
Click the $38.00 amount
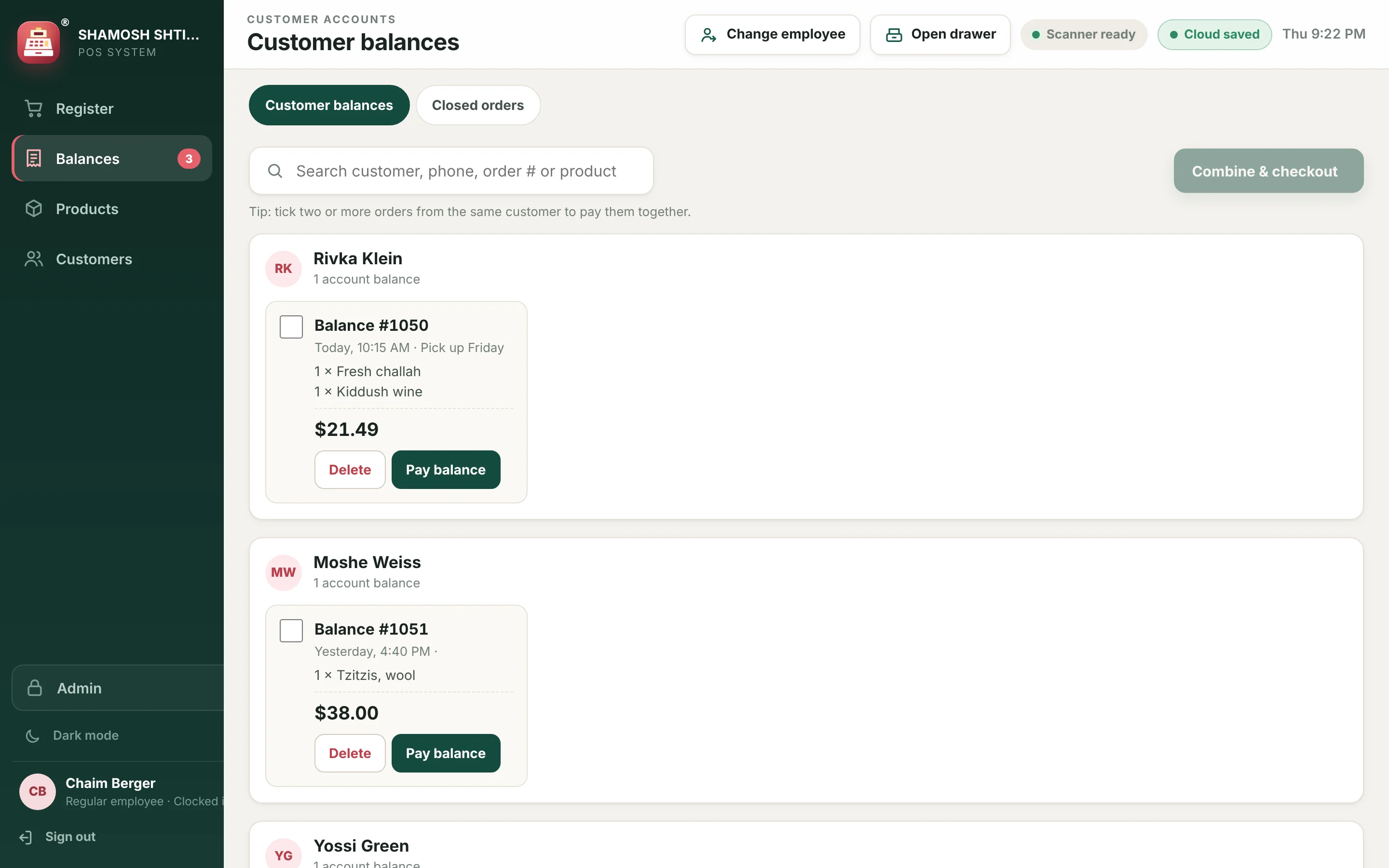(346, 712)
